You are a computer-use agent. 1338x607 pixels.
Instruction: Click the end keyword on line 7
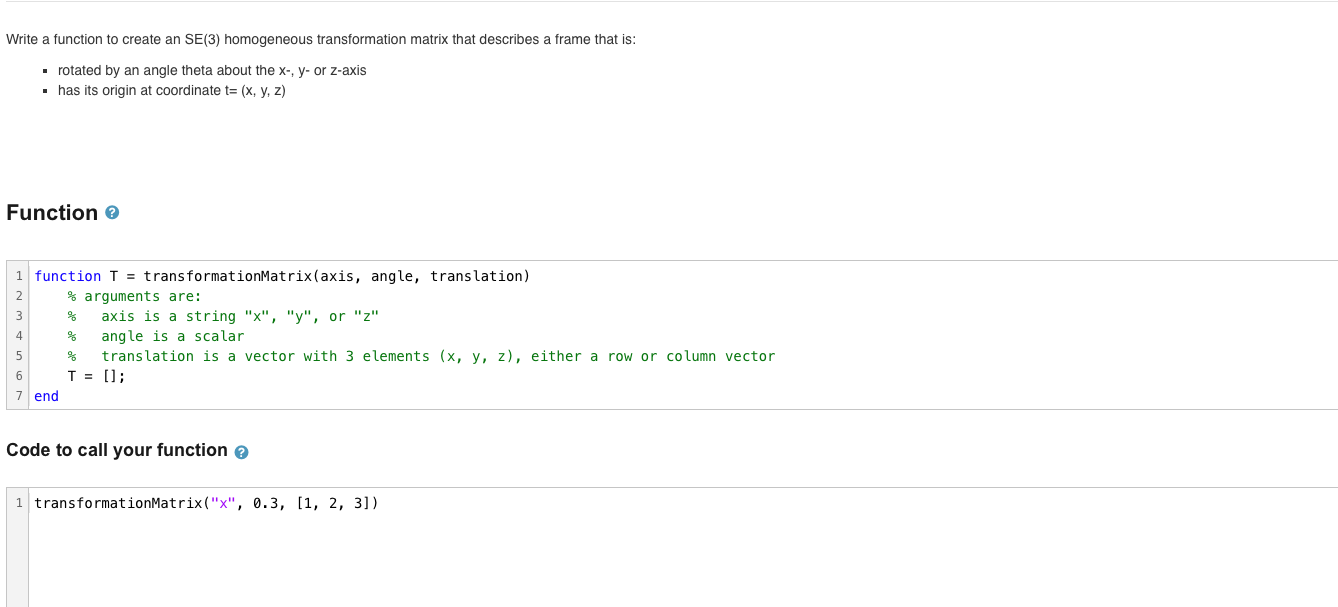[46, 396]
